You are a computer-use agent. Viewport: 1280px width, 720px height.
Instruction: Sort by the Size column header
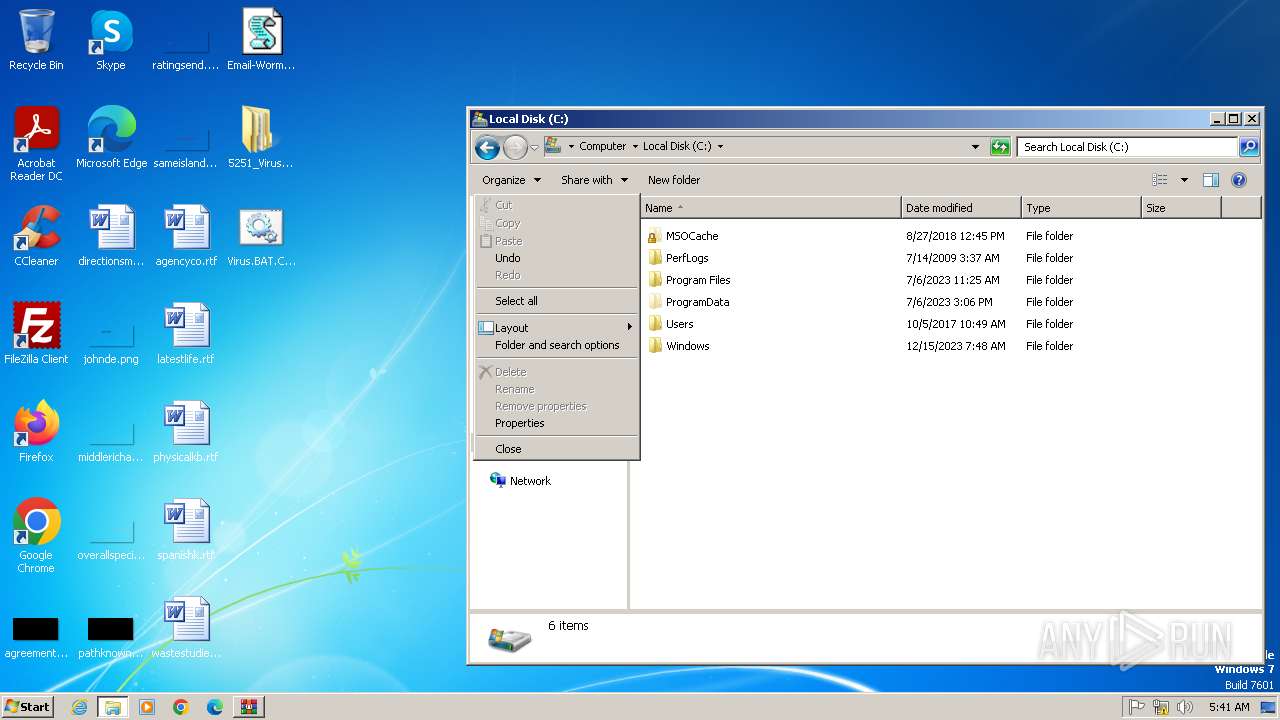click(x=1181, y=208)
